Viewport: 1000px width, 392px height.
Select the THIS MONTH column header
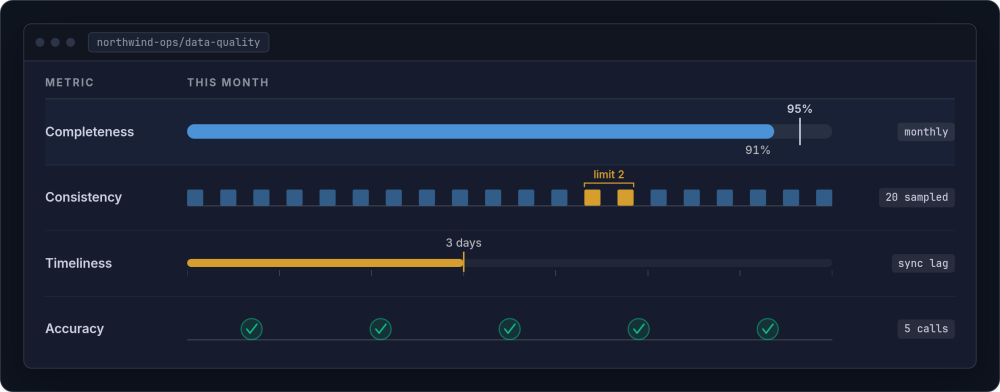(x=228, y=83)
